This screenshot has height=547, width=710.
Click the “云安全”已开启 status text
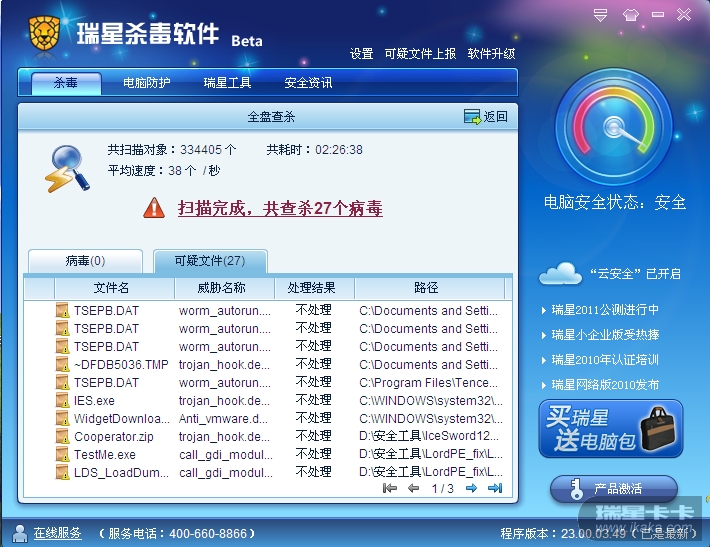(635, 274)
